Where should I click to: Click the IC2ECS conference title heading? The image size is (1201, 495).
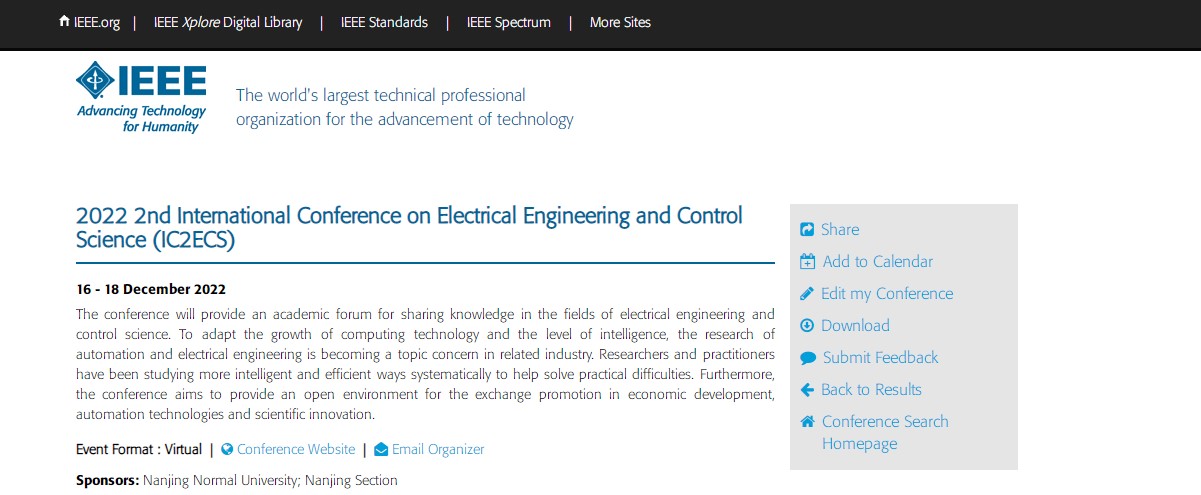410,227
